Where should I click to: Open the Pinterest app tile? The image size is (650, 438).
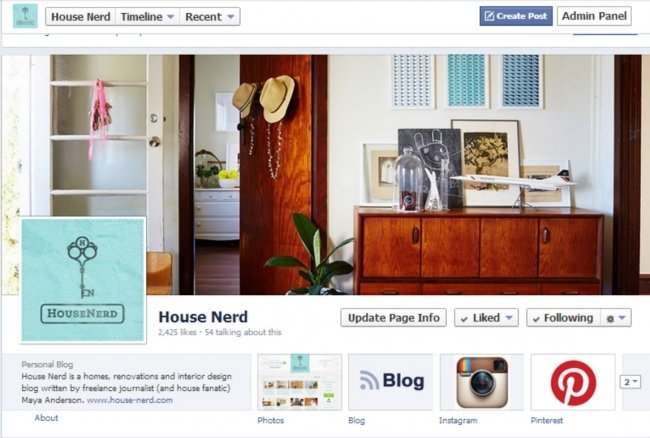[573, 382]
